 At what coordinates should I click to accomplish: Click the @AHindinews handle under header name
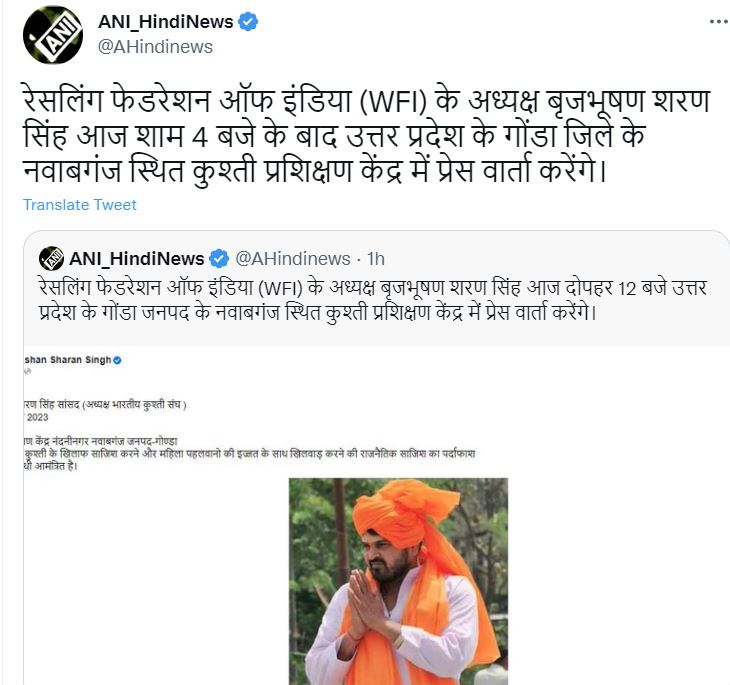coord(155,47)
